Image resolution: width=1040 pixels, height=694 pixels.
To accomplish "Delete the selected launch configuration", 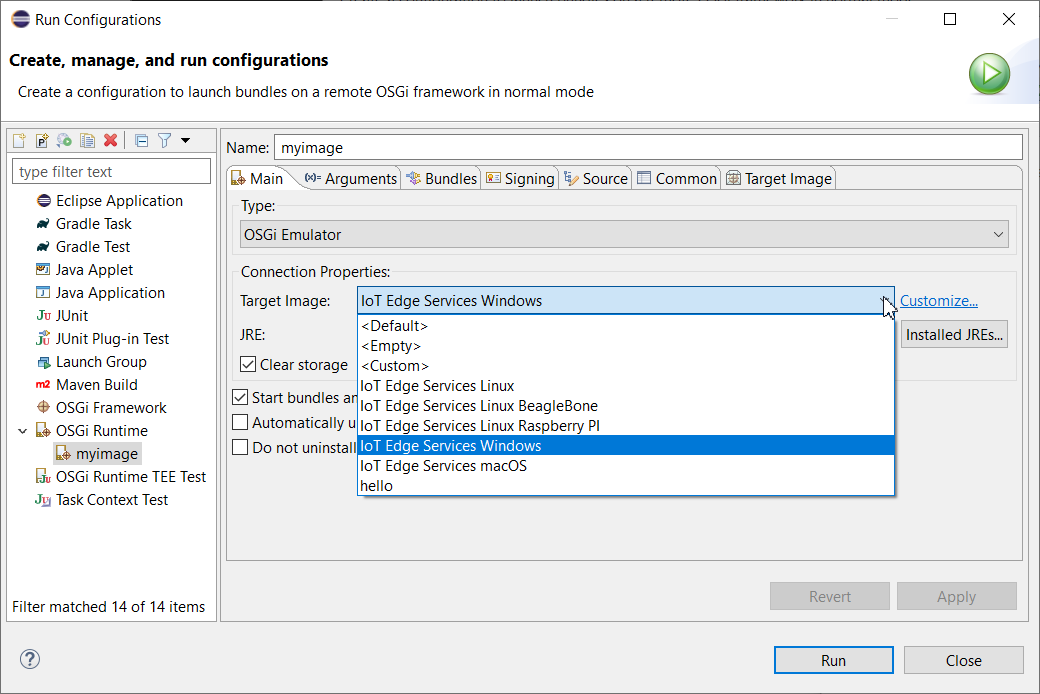I will (110, 140).
